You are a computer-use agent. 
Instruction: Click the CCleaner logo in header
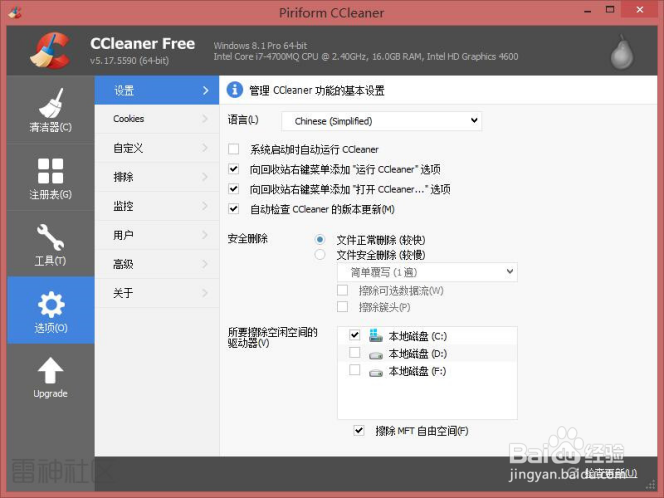(x=50, y=50)
